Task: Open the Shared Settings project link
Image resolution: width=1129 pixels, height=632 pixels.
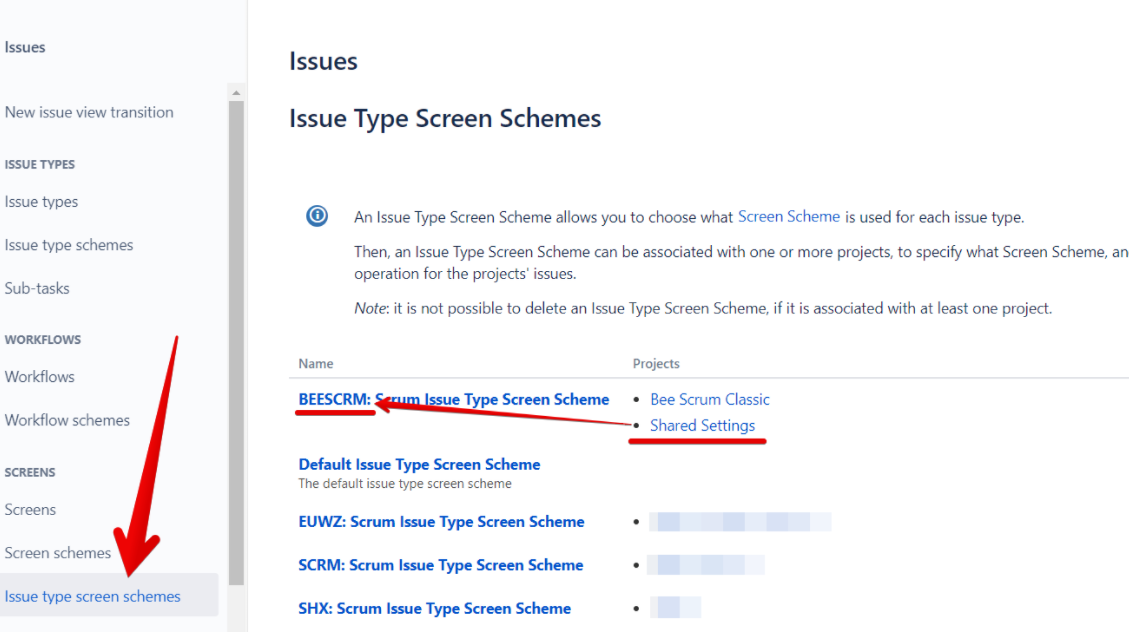Action: [701, 425]
